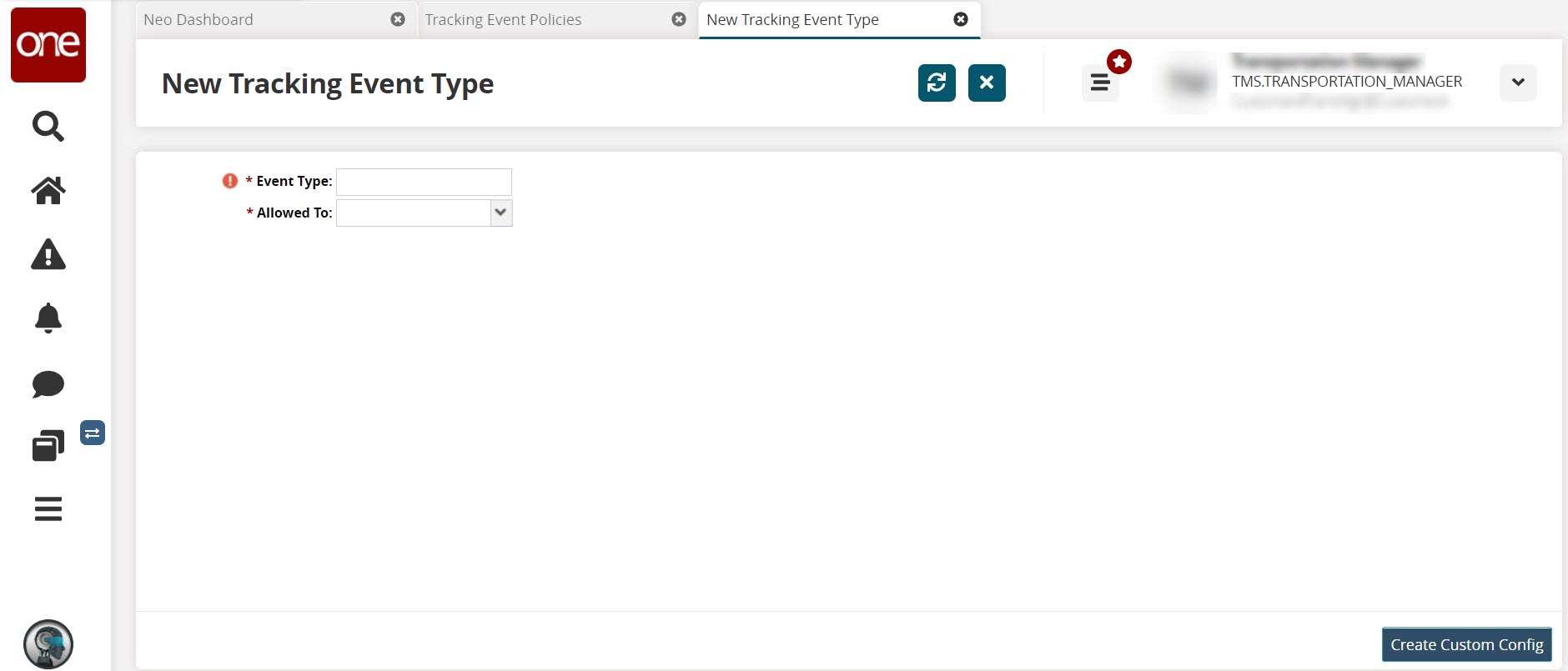Close the New Tracking Event Type tab

(961, 19)
